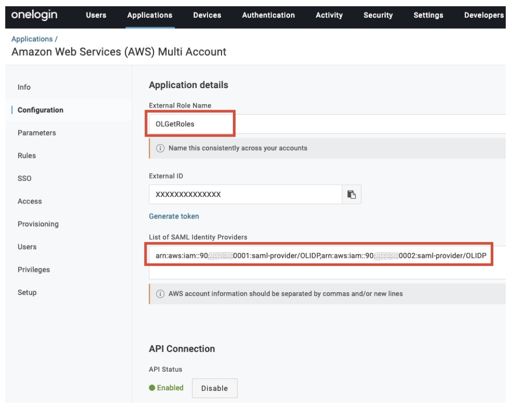Click the 'External Role Name' label
Screen dimensions: 509x404
(x=180, y=106)
